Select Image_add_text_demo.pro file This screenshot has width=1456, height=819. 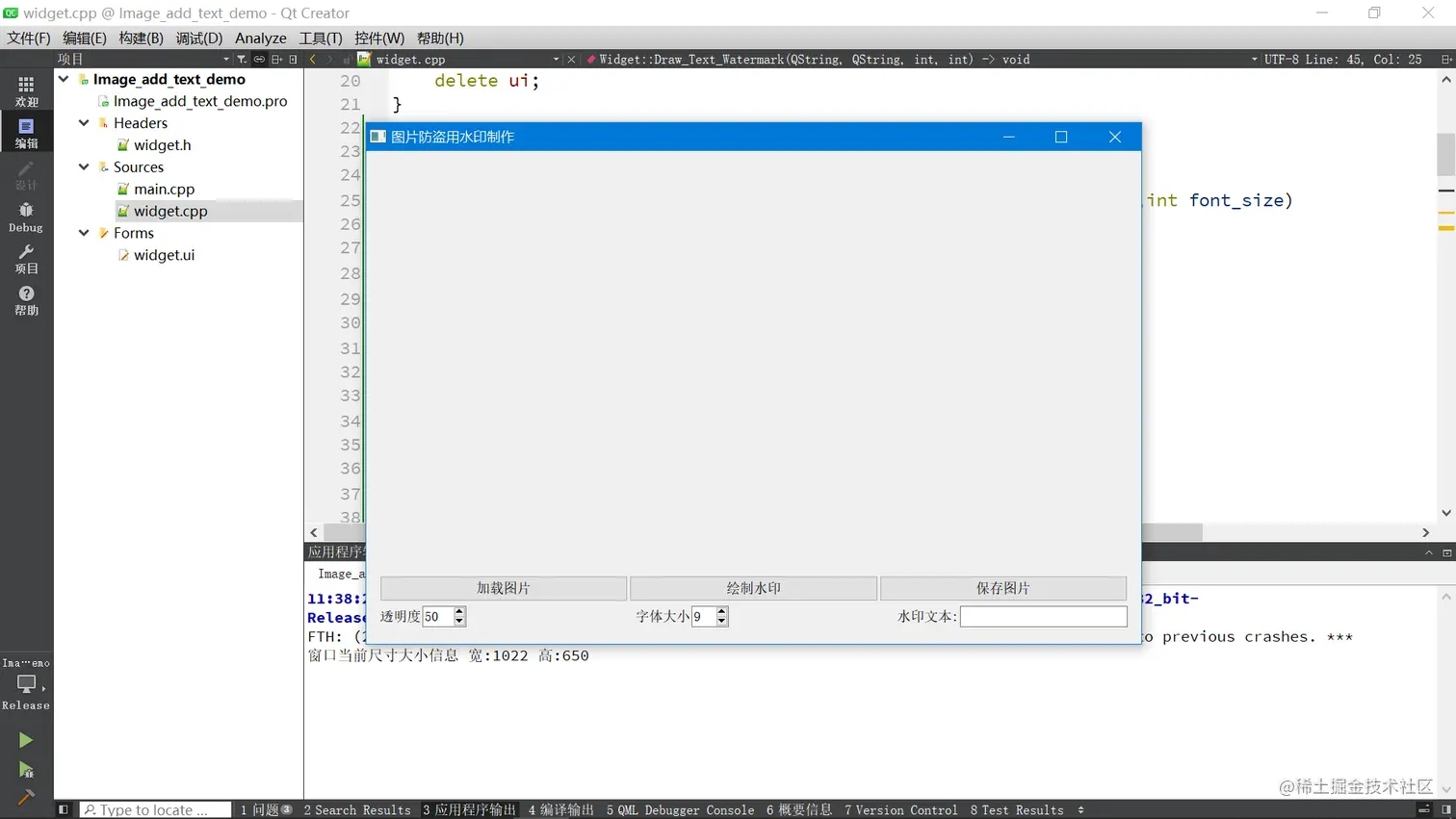pos(200,101)
